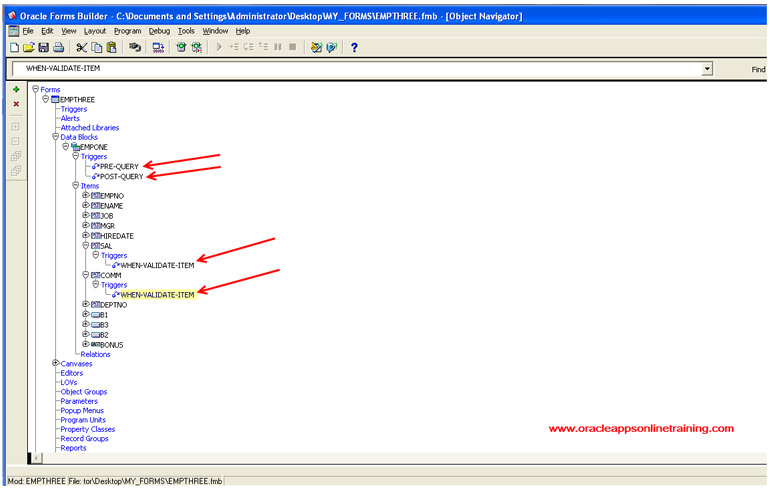Open the Data Block Wizard icon
The image size is (770, 490).
click(x=316, y=48)
